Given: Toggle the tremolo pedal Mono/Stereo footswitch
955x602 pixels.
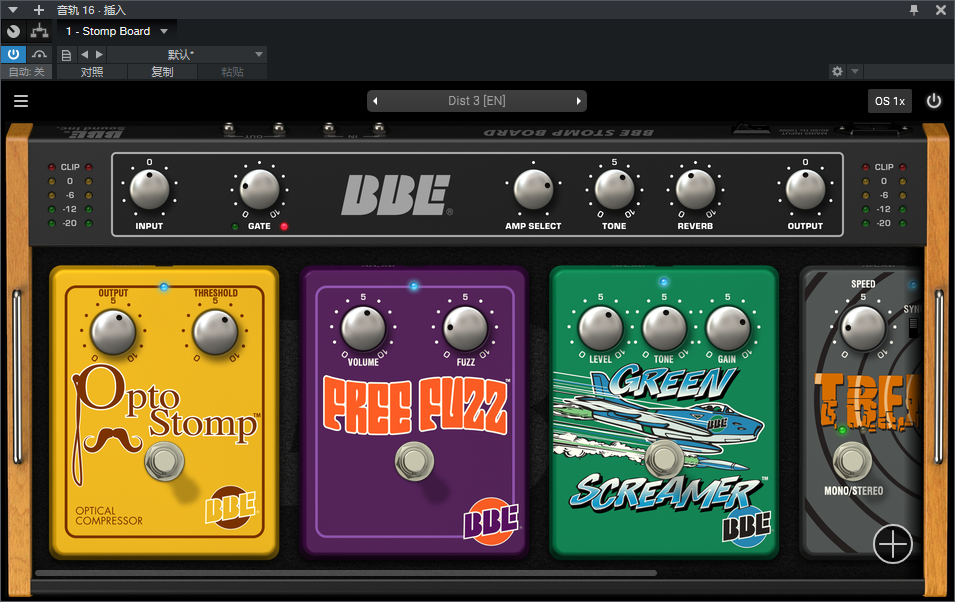Looking at the screenshot, I should click(x=852, y=461).
